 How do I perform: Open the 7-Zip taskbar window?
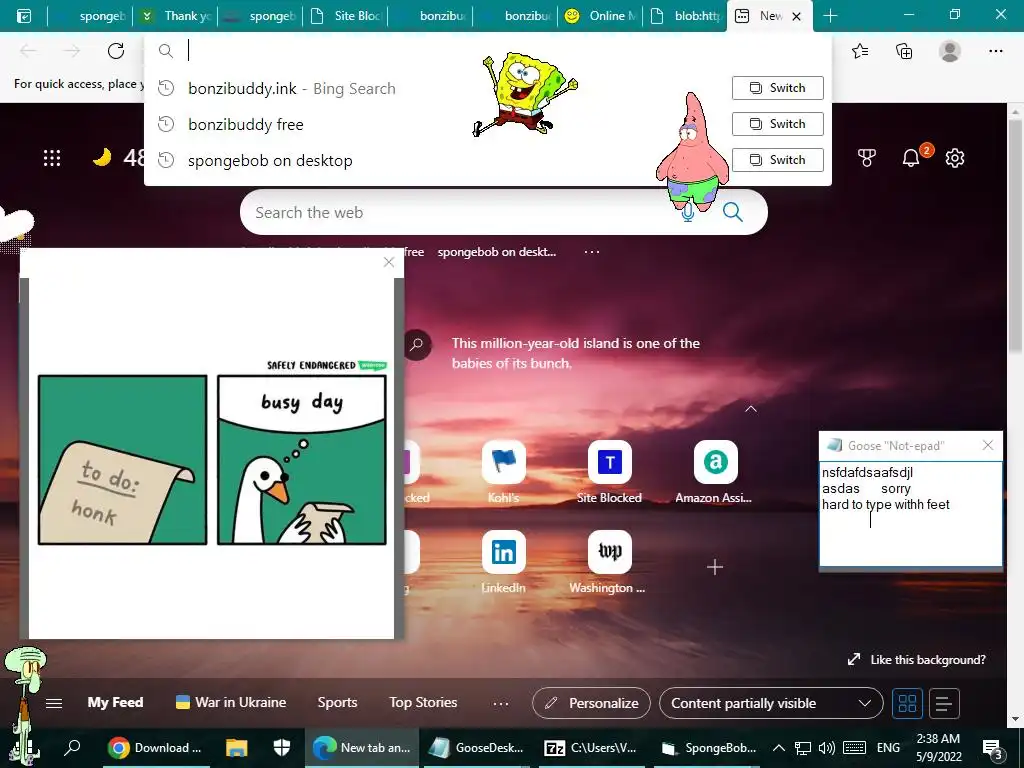(591, 748)
